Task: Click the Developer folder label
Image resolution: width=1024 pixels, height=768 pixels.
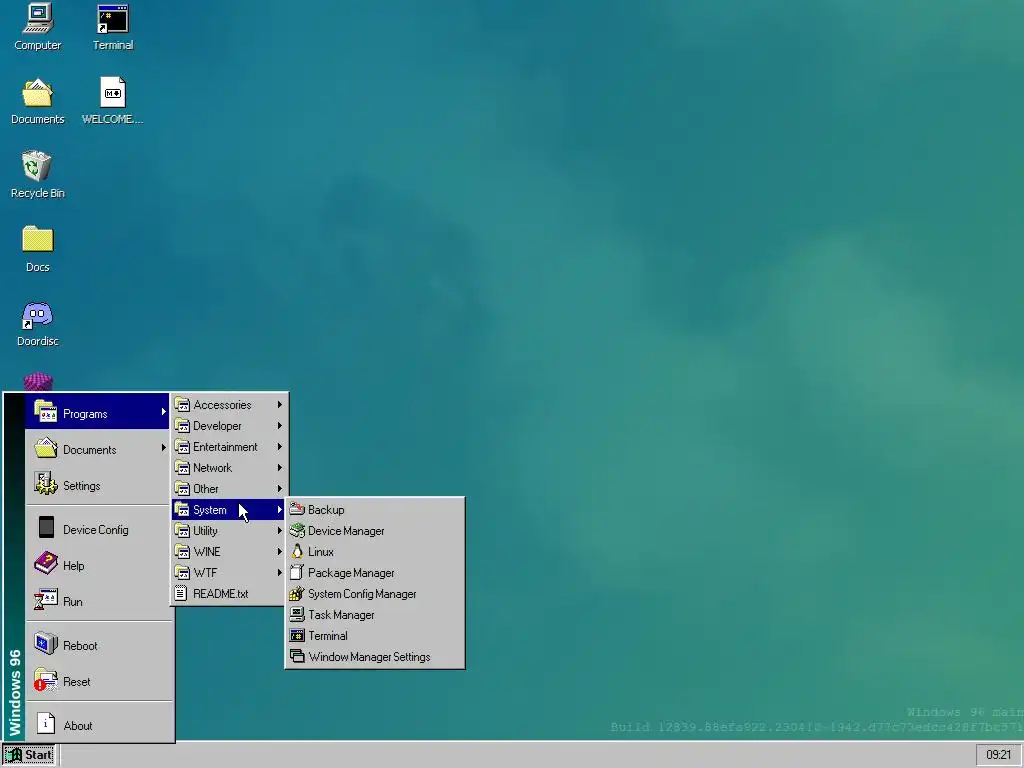Action: (x=217, y=426)
